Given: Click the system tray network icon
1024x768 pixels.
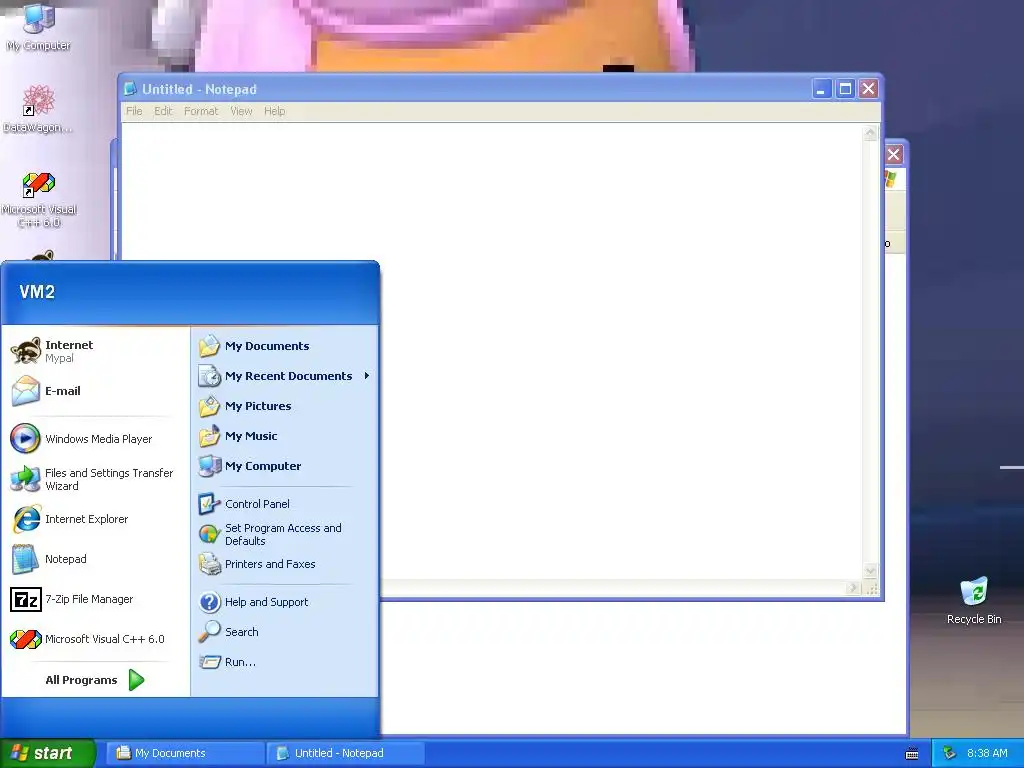Looking at the screenshot, I should tap(949, 753).
